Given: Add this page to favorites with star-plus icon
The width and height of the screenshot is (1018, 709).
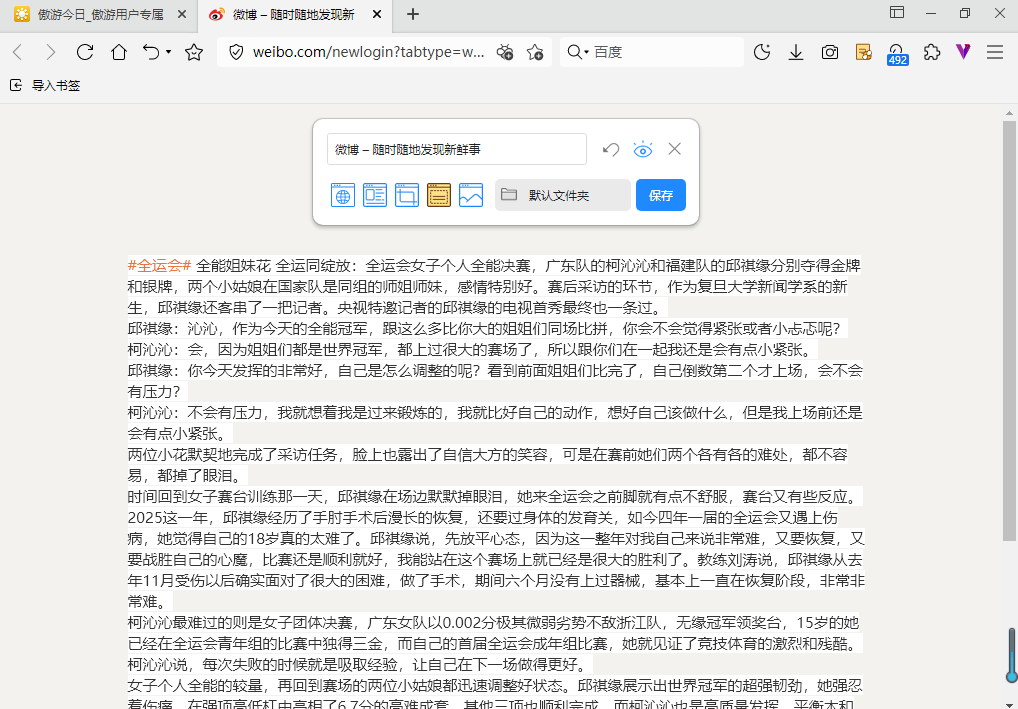Looking at the screenshot, I should click(535, 53).
